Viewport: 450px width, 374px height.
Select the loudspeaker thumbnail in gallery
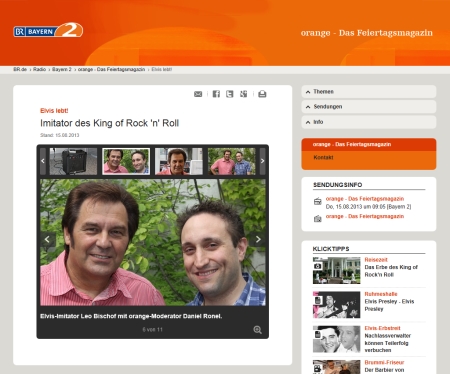tap(73, 161)
